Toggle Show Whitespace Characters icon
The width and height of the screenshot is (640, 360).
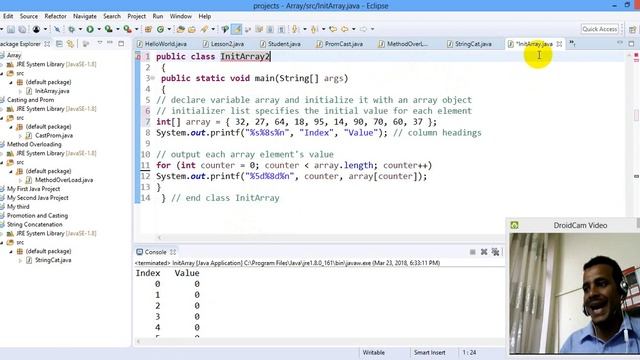(281, 29)
